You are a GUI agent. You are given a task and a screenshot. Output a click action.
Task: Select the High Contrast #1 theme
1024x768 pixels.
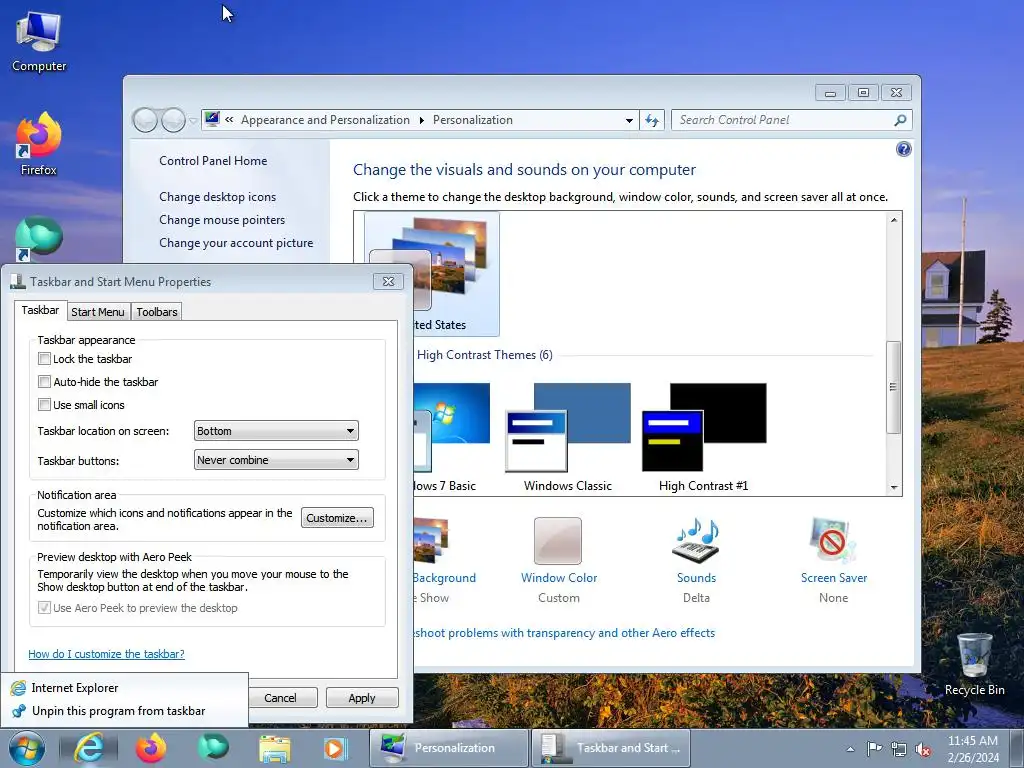(704, 438)
